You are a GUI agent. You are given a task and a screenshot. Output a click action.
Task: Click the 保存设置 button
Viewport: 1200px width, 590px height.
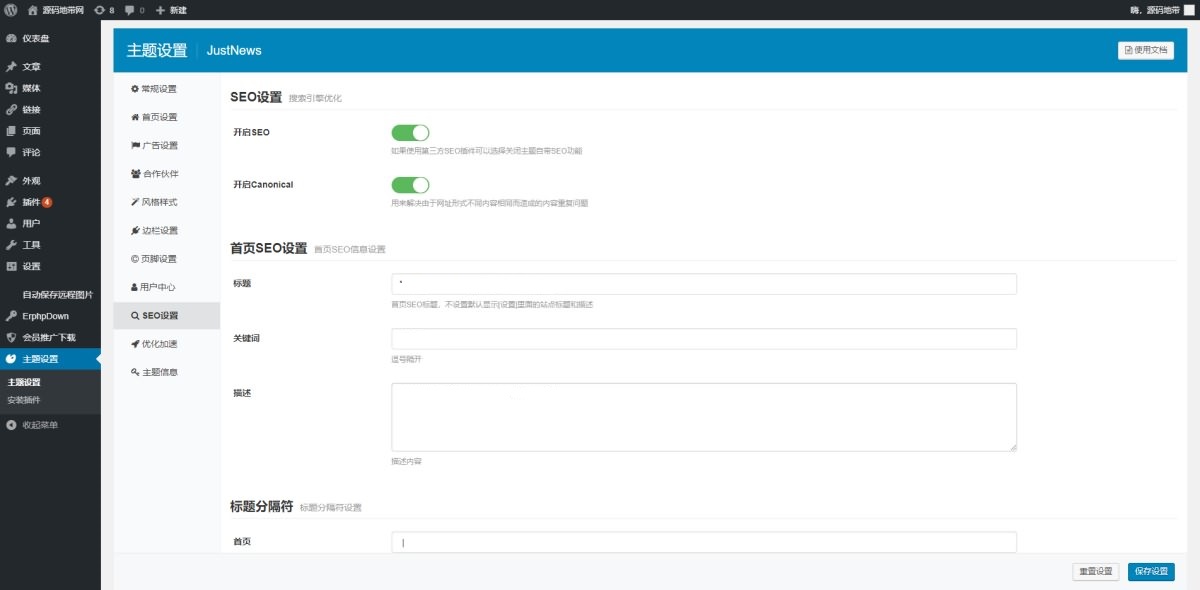click(1152, 572)
